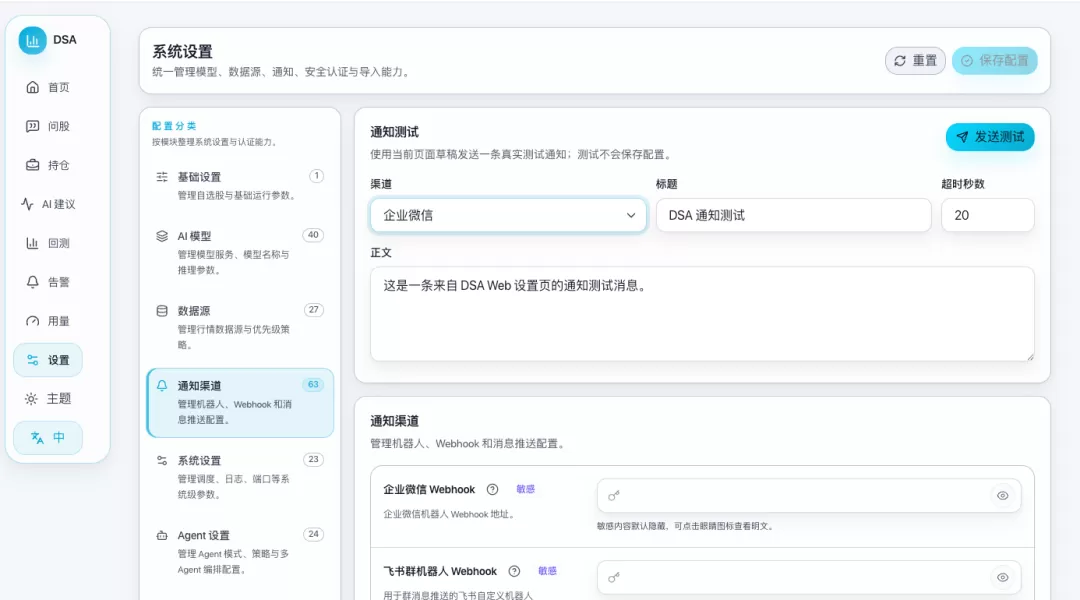Click the 63 count badge on 通知渠道

click(x=313, y=384)
